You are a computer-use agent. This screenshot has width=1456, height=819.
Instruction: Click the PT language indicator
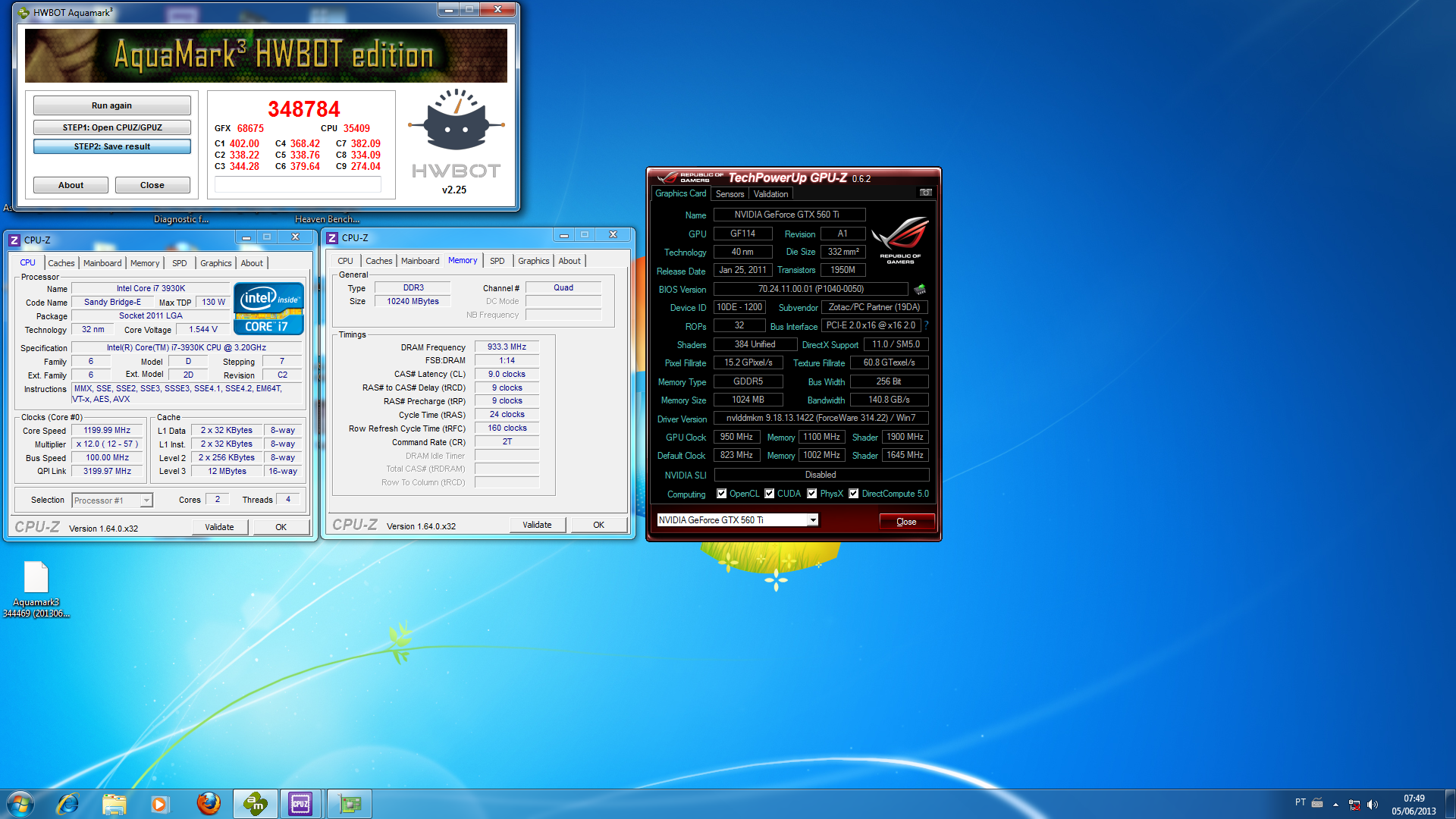1300,802
